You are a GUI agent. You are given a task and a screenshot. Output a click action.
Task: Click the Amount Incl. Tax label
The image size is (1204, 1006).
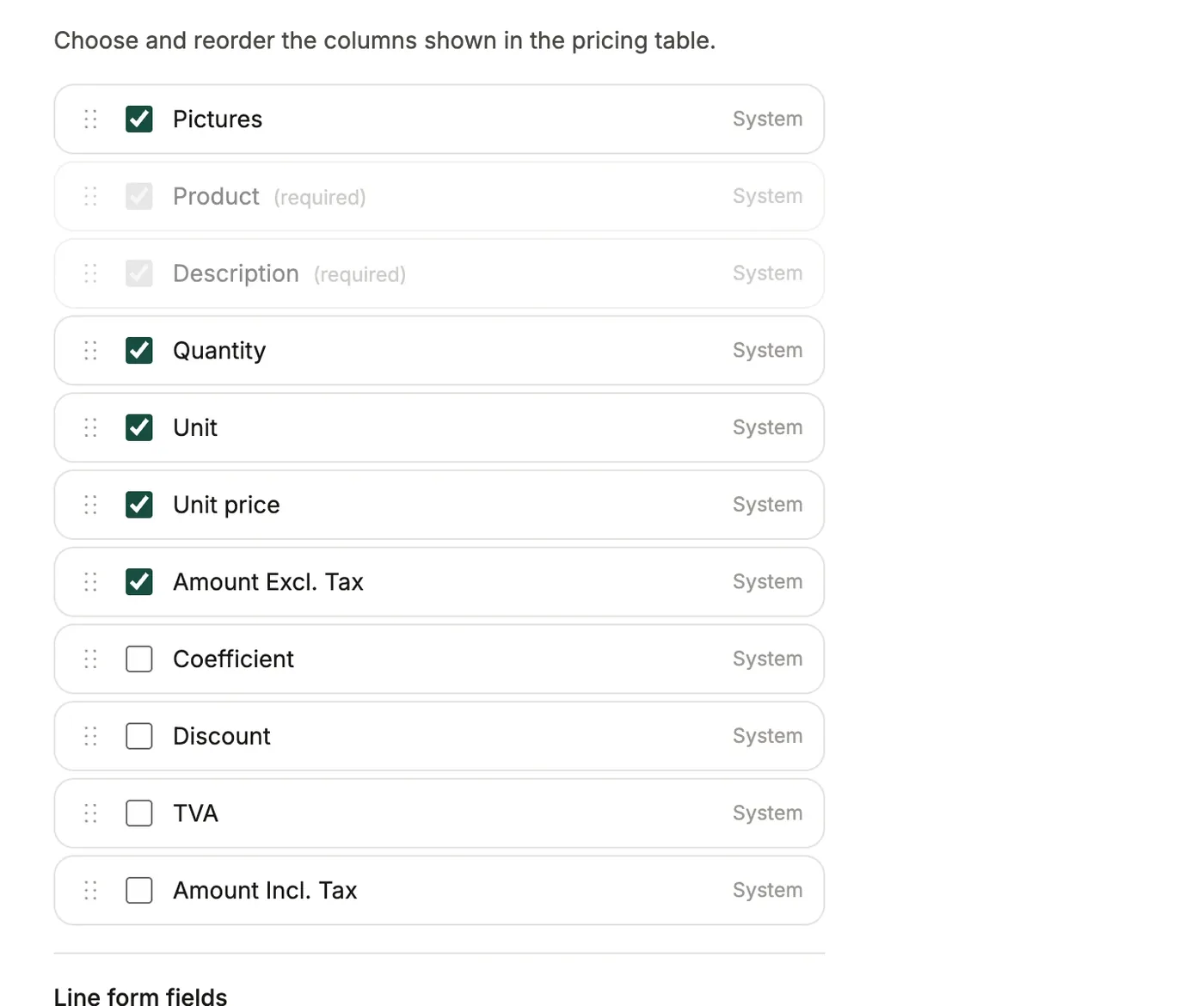pos(265,891)
